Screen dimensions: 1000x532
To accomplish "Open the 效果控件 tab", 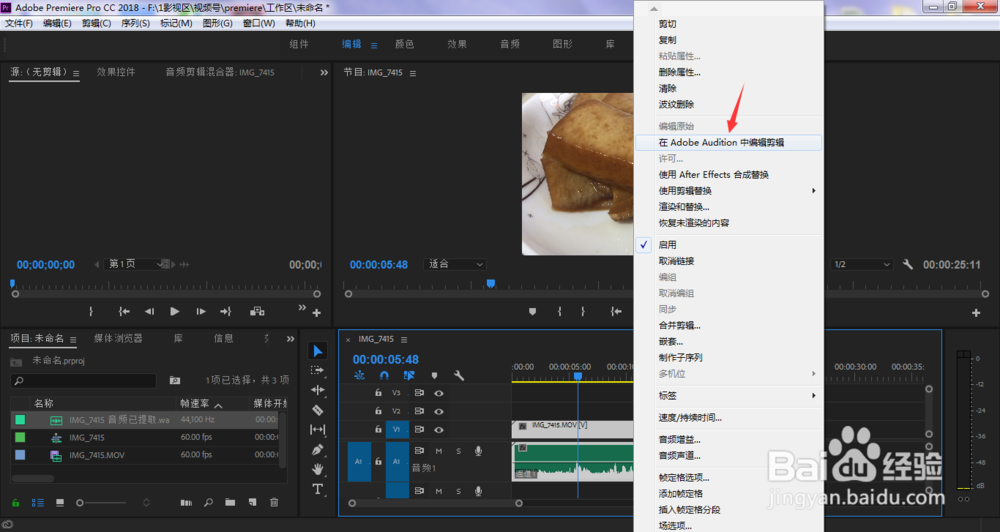I will click(115, 72).
